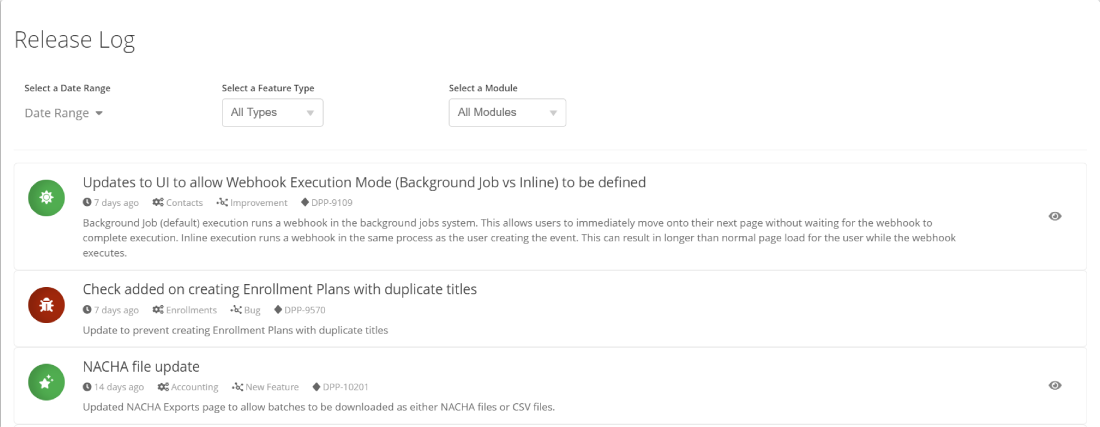
Task: Click the Release Log page heading
Action: click(74, 40)
